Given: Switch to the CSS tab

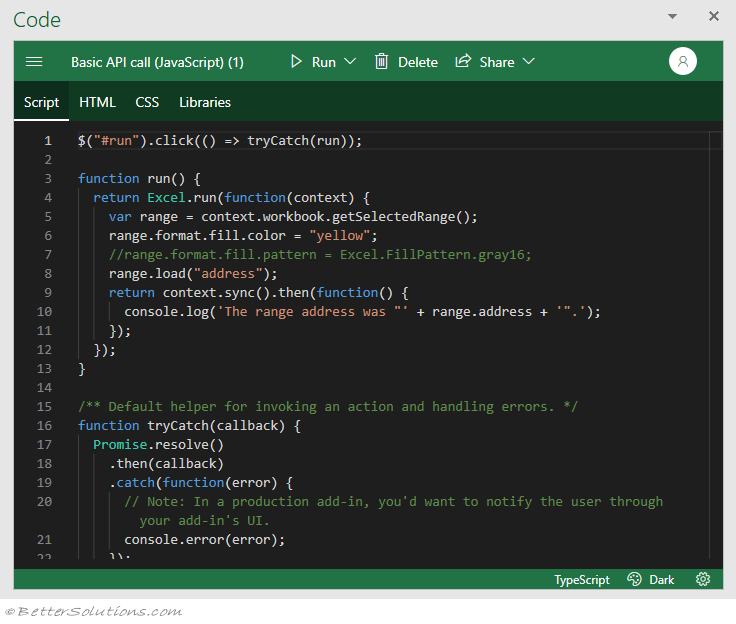Looking at the screenshot, I should 147,102.
